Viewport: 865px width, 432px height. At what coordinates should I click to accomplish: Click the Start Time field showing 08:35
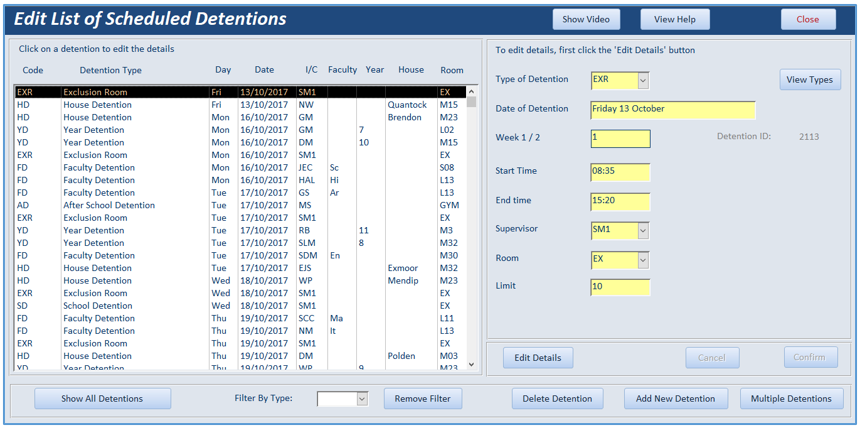[x=620, y=172]
